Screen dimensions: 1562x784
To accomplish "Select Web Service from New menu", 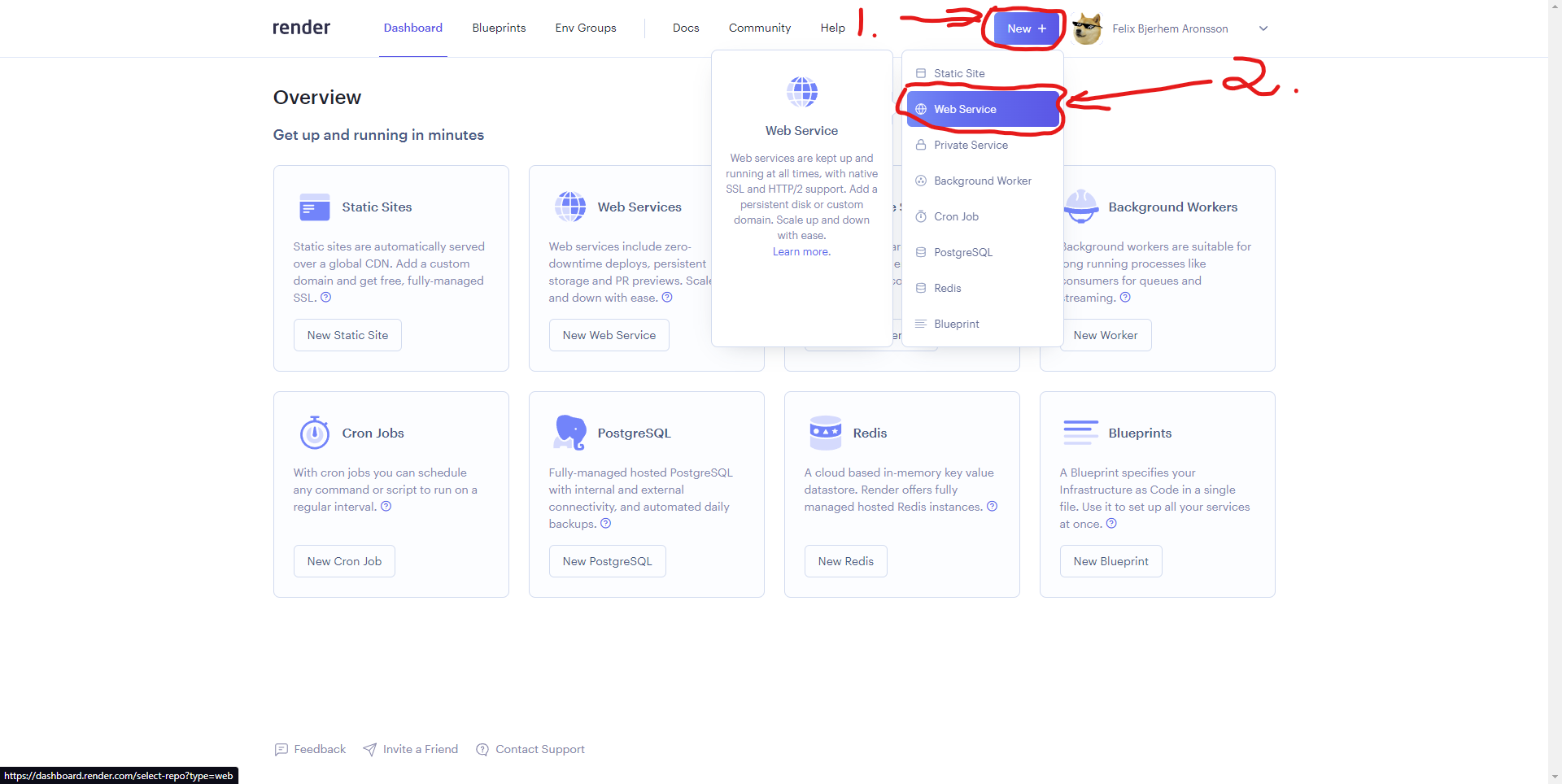I will 983,109.
